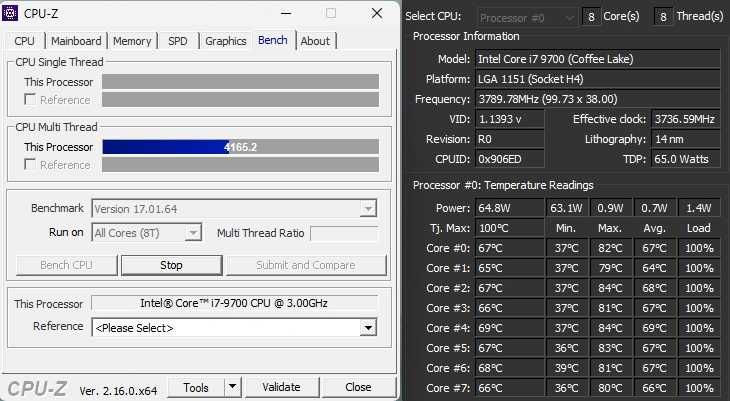The image size is (730, 401).
Task: Click the Model value Intel Core i7 9700
Action: [x=598, y=59]
